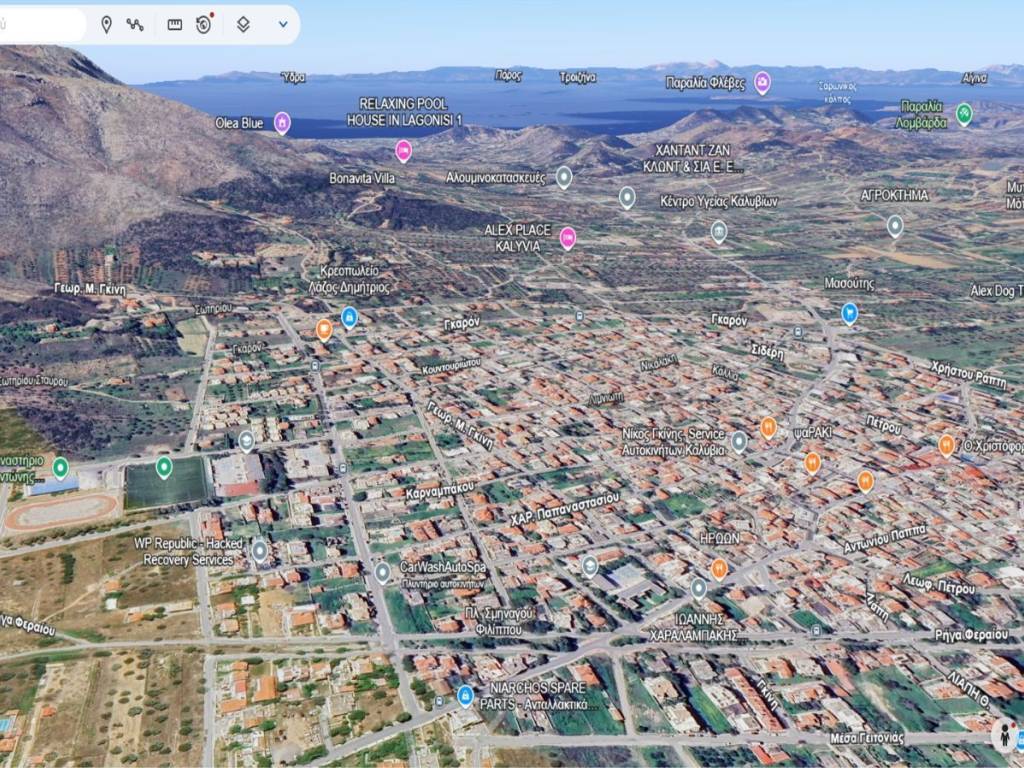Click the Add placemark pin tool
The width and height of the screenshot is (1024, 768).
coord(106,24)
